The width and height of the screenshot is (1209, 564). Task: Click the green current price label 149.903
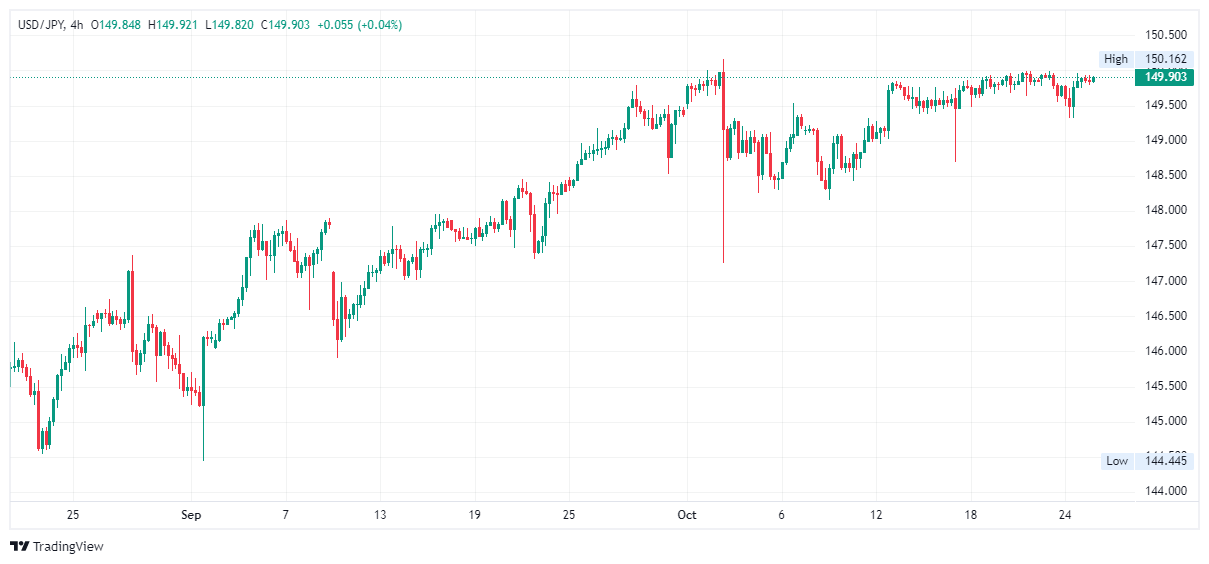1166,77
